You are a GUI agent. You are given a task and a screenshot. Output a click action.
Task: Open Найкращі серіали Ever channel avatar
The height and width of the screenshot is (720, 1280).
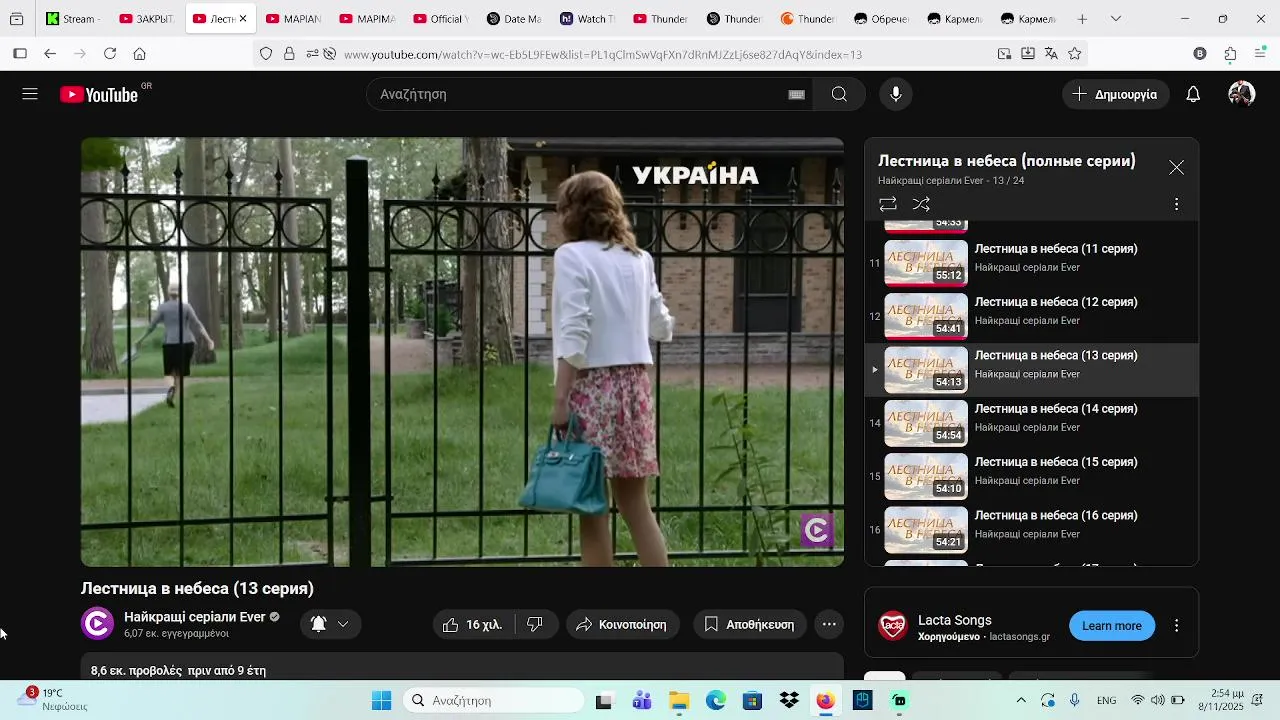pos(97,624)
